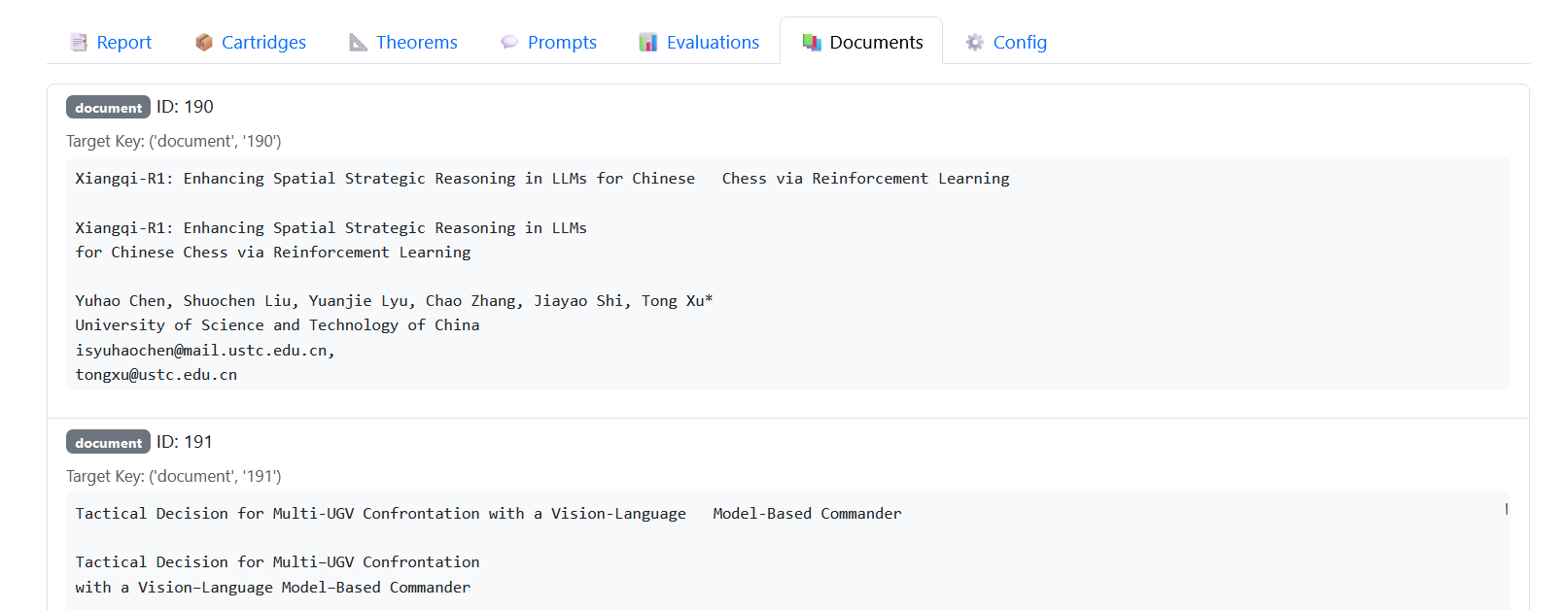Viewport: 1568px width, 610px height.
Task: Click the Xiangqi-R1 title line in document 190
Action: click(541, 179)
